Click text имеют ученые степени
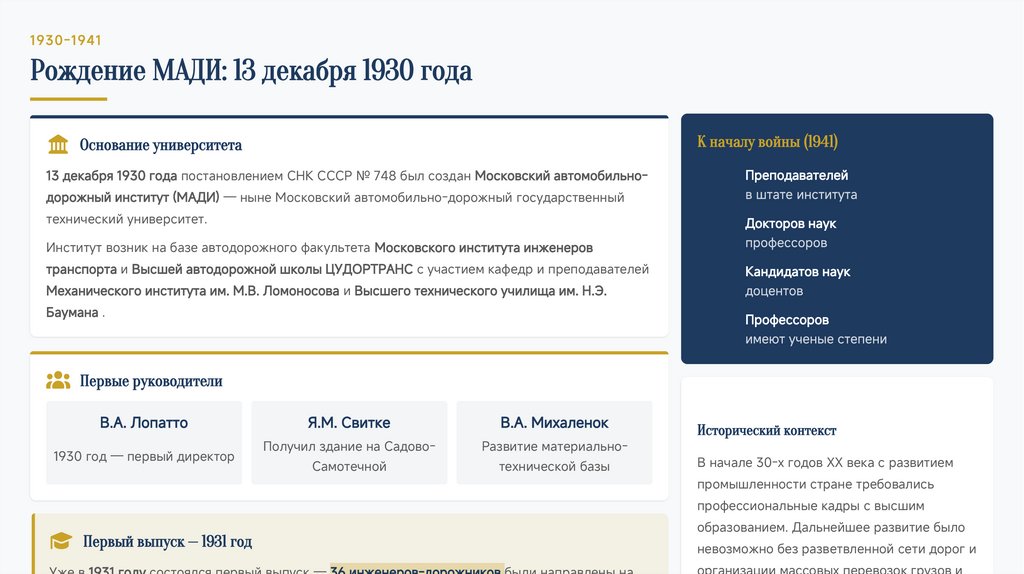 (x=816, y=339)
